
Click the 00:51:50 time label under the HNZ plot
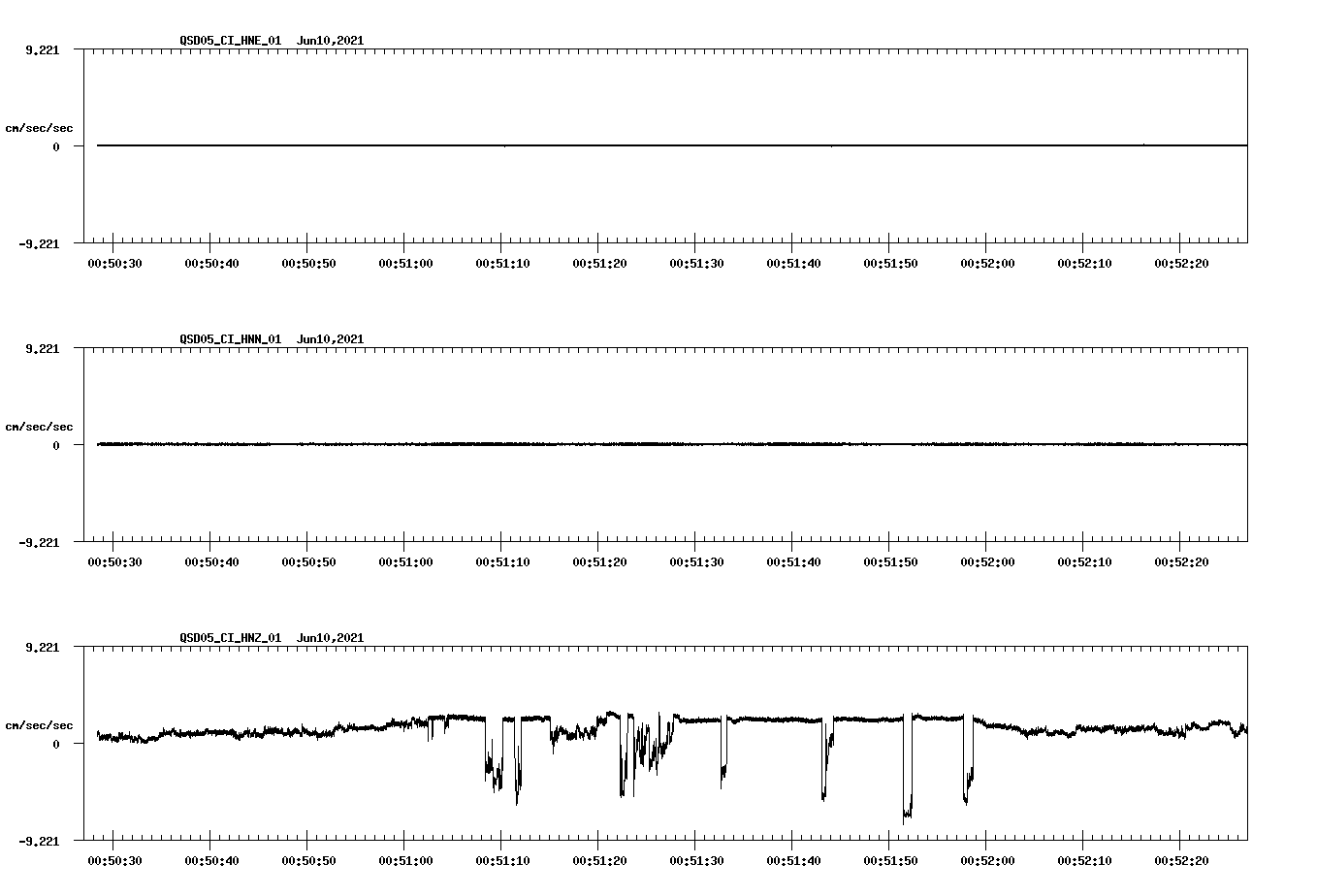(x=890, y=861)
